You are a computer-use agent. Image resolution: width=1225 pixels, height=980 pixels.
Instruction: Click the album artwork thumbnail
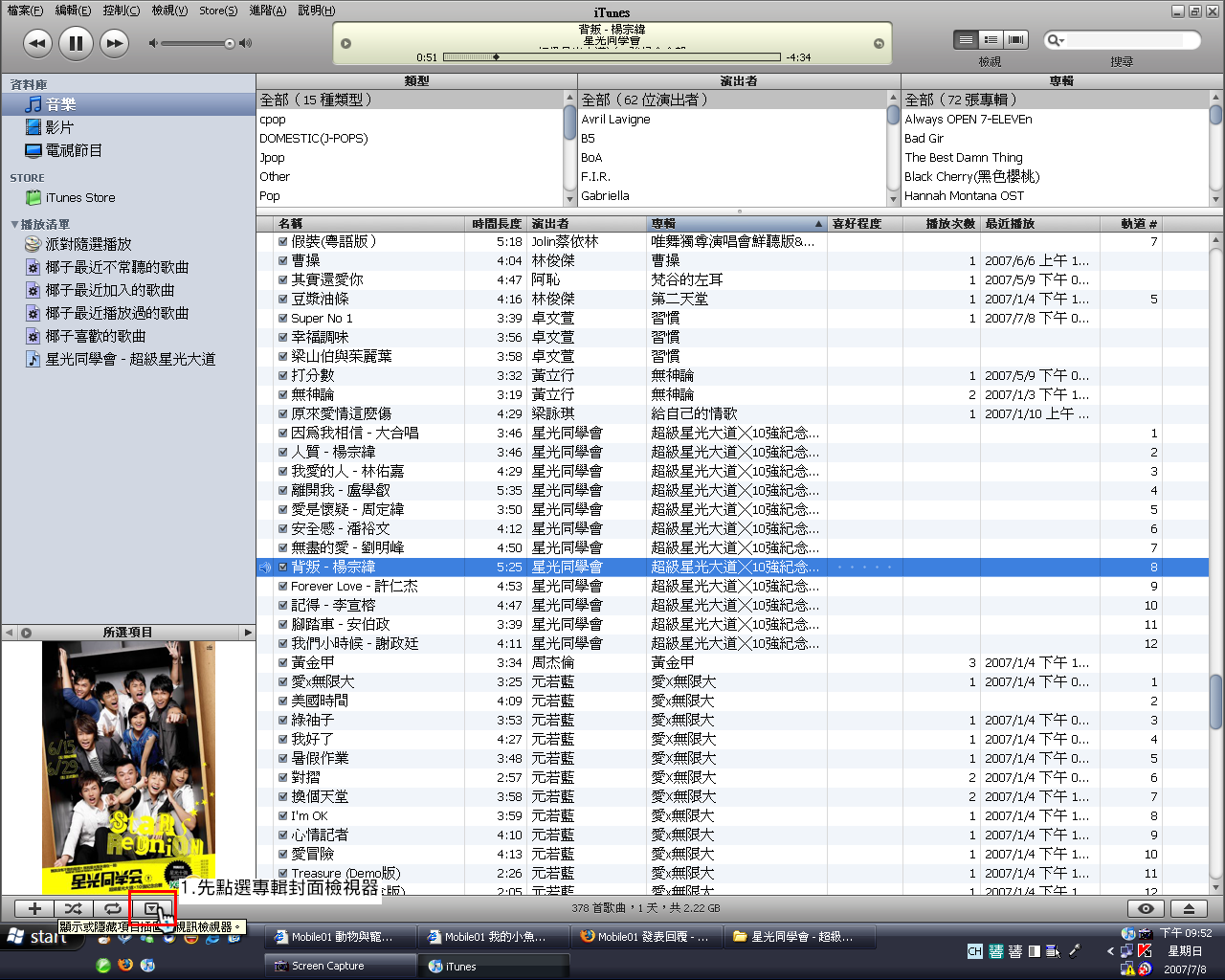[x=128, y=766]
